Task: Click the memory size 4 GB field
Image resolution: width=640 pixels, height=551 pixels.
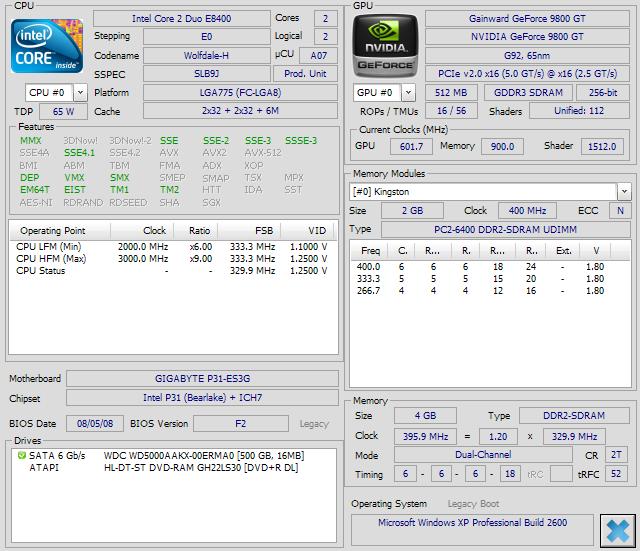Action: pos(425,416)
